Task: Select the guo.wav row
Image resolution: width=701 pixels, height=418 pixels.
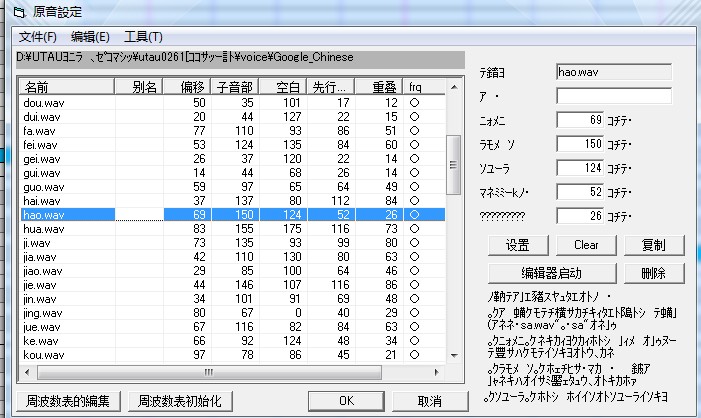Action: pos(232,187)
